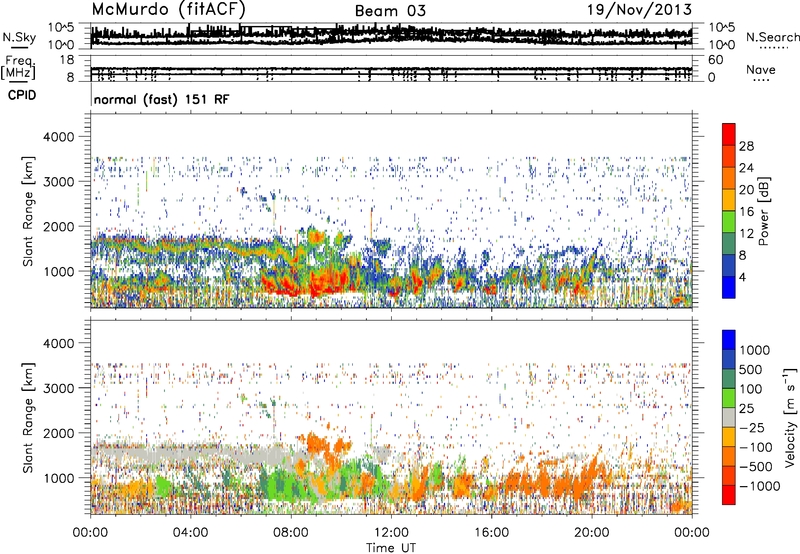Screen dimensions: 800x554
Task: Click the "12" tick on the power colorbar
Action: [746, 234]
